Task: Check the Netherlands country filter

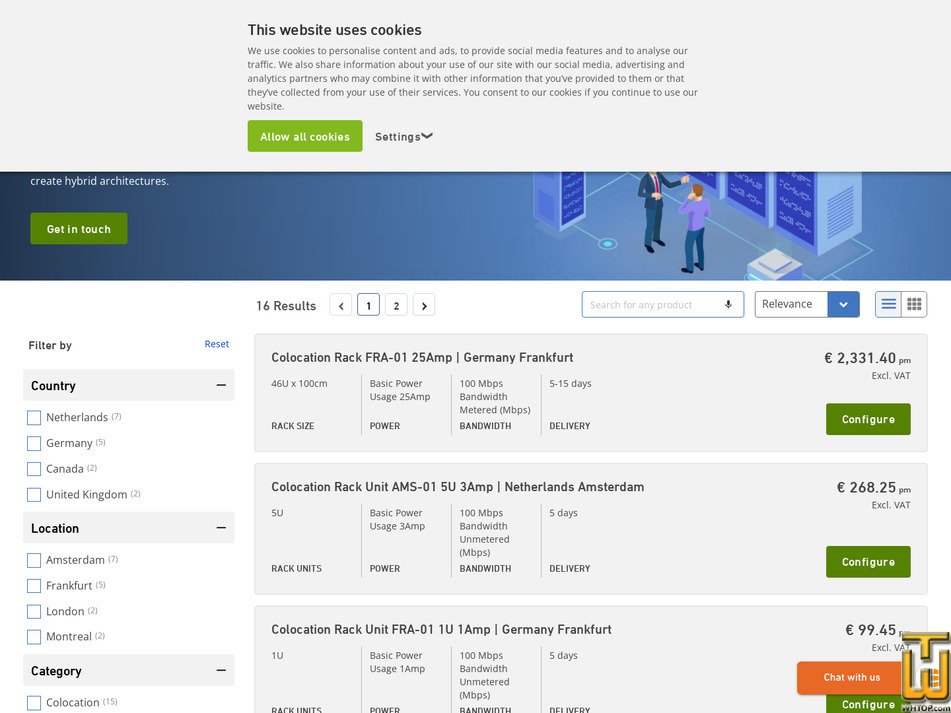Action: [x=33, y=417]
